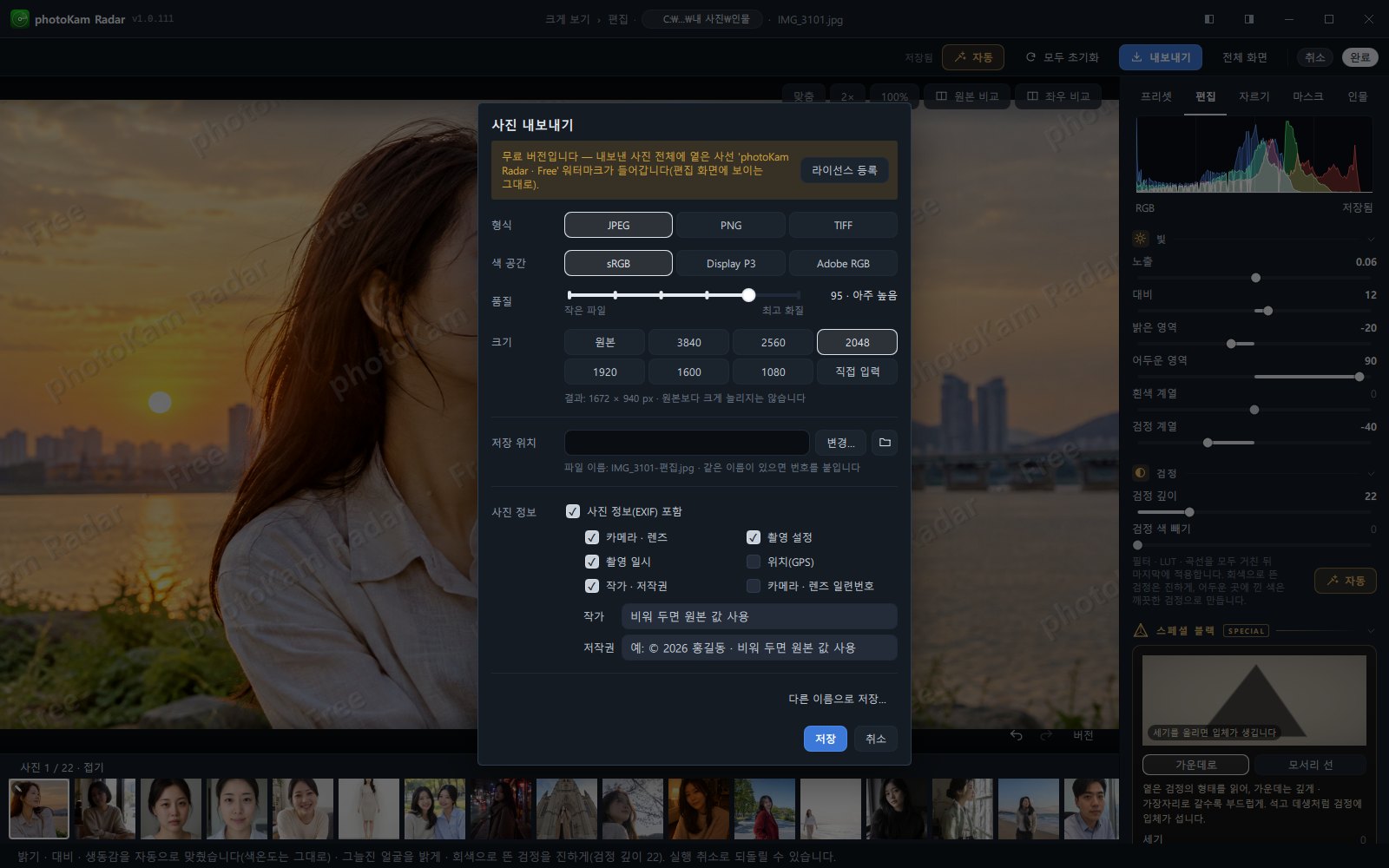The image size is (1389, 868).
Task: Choose Display P3 color space
Action: (x=731, y=263)
